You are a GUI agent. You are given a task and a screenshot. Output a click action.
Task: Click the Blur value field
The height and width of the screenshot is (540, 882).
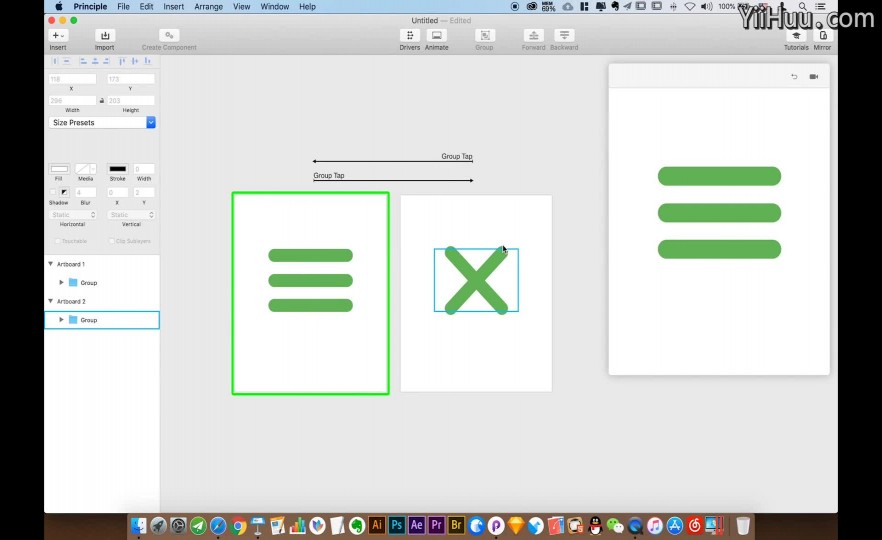tap(86, 192)
